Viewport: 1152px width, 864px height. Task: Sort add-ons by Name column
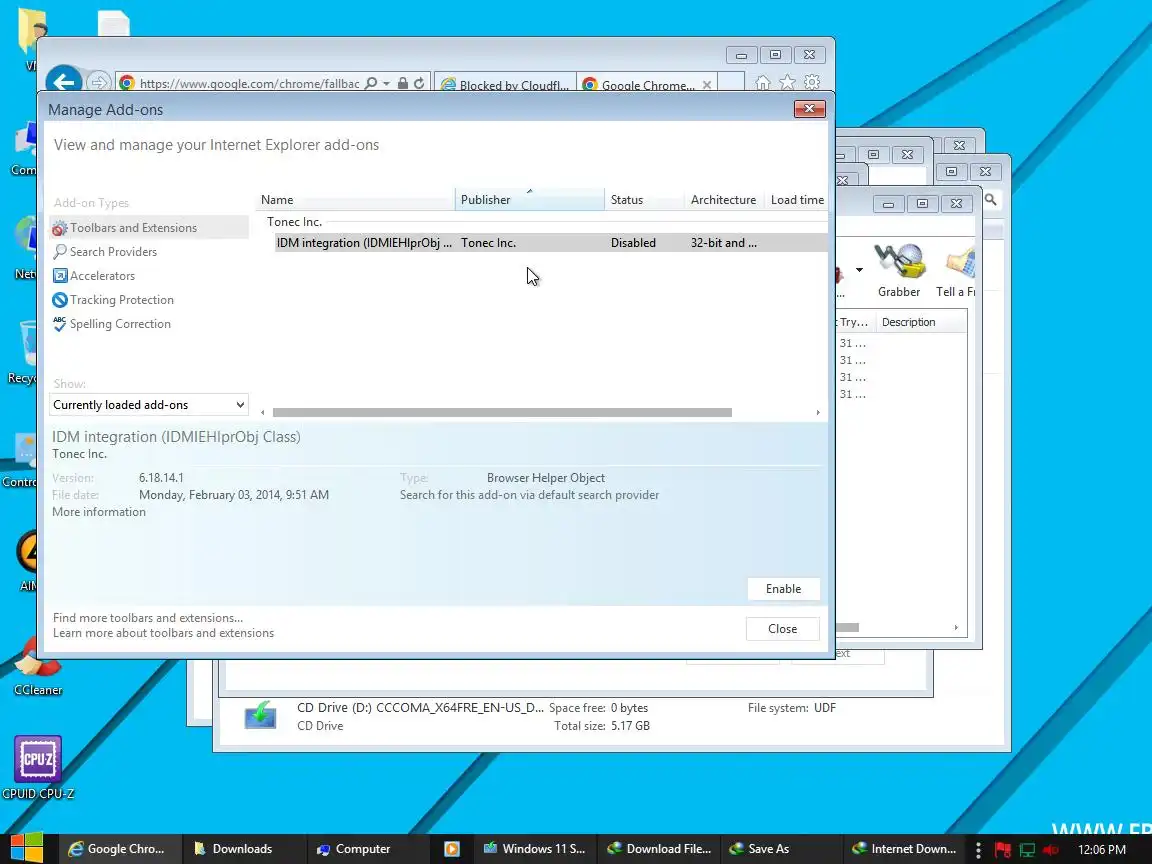(x=356, y=200)
